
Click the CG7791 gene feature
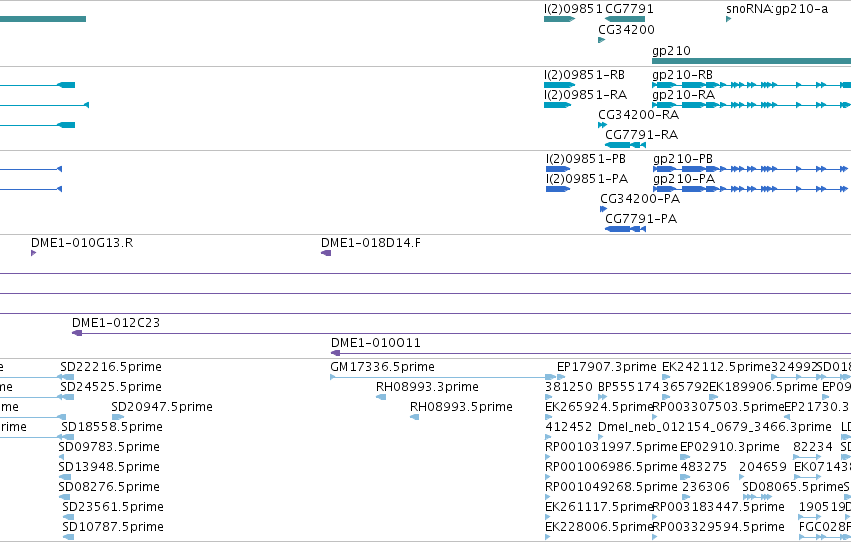click(x=625, y=19)
